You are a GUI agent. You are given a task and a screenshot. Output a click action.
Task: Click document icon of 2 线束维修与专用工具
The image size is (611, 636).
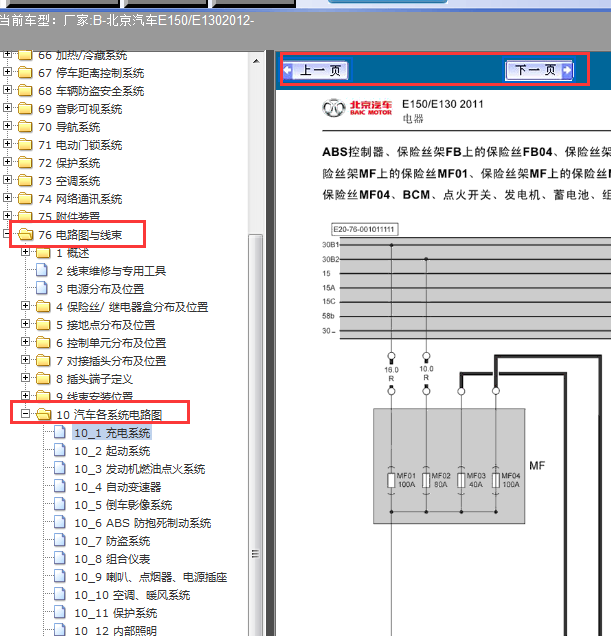pyautogui.click(x=41, y=270)
